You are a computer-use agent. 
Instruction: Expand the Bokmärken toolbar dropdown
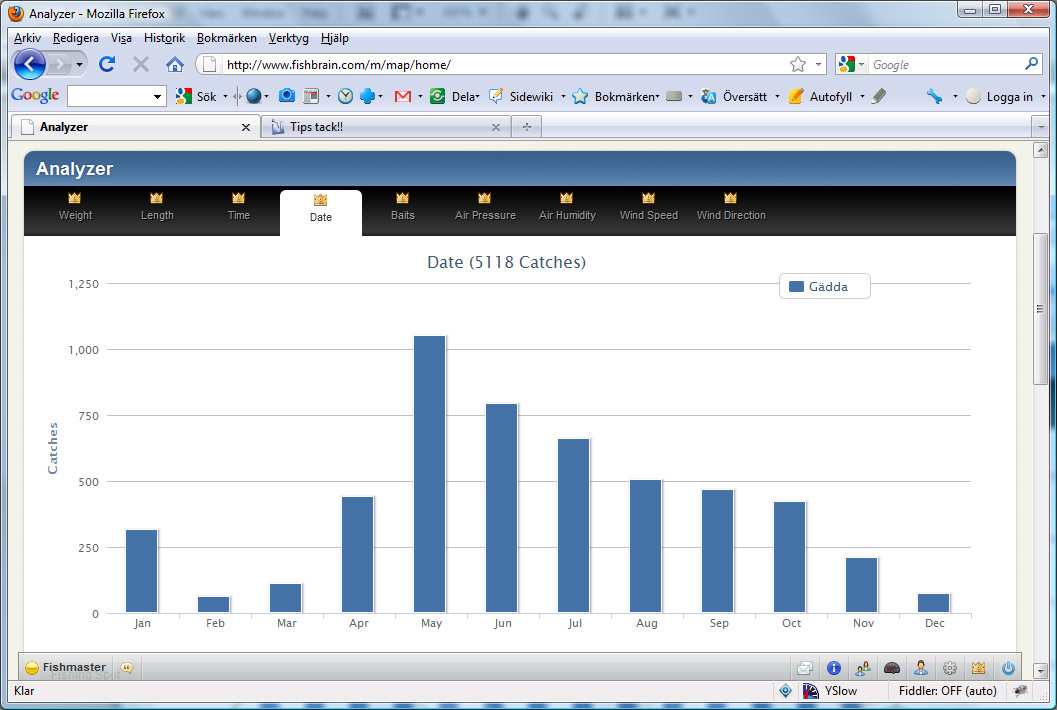tap(656, 97)
